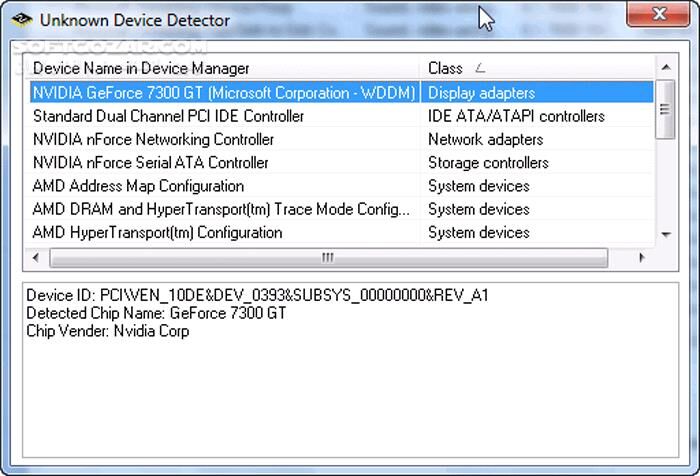Choose NVIDIA nForce Serial ATA Controller
This screenshot has height=476, width=700.
click(150, 162)
